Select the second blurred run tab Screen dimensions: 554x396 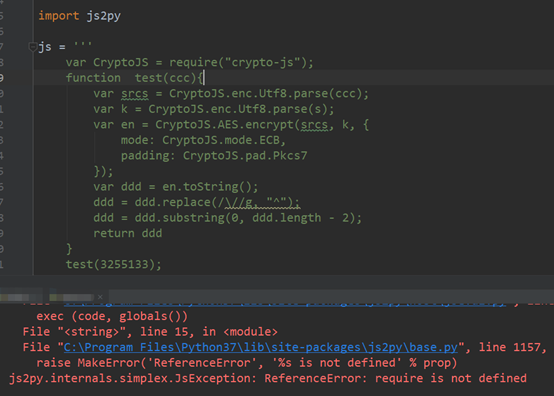coord(71,297)
